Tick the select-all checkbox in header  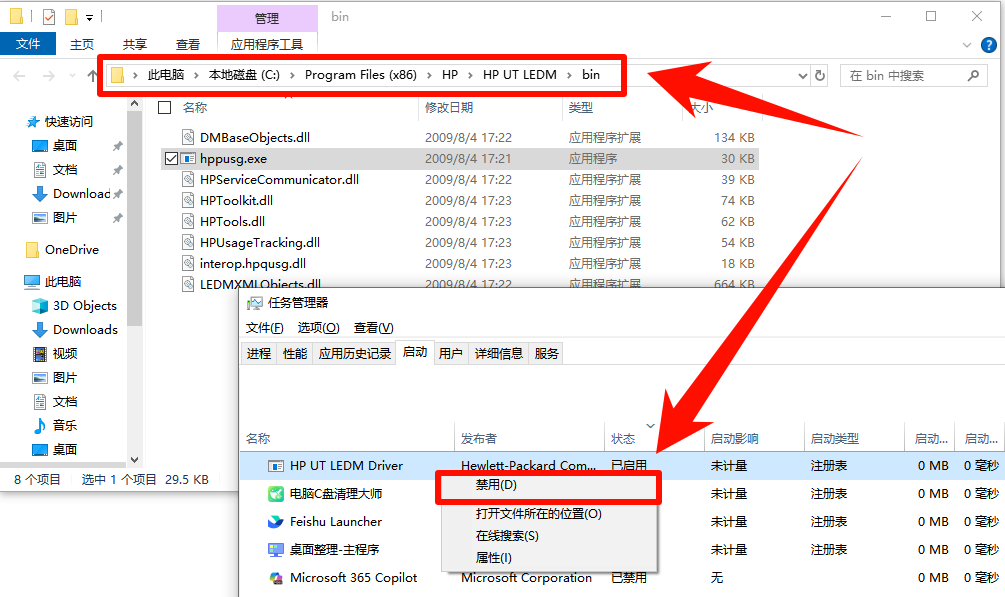(x=165, y=107)
